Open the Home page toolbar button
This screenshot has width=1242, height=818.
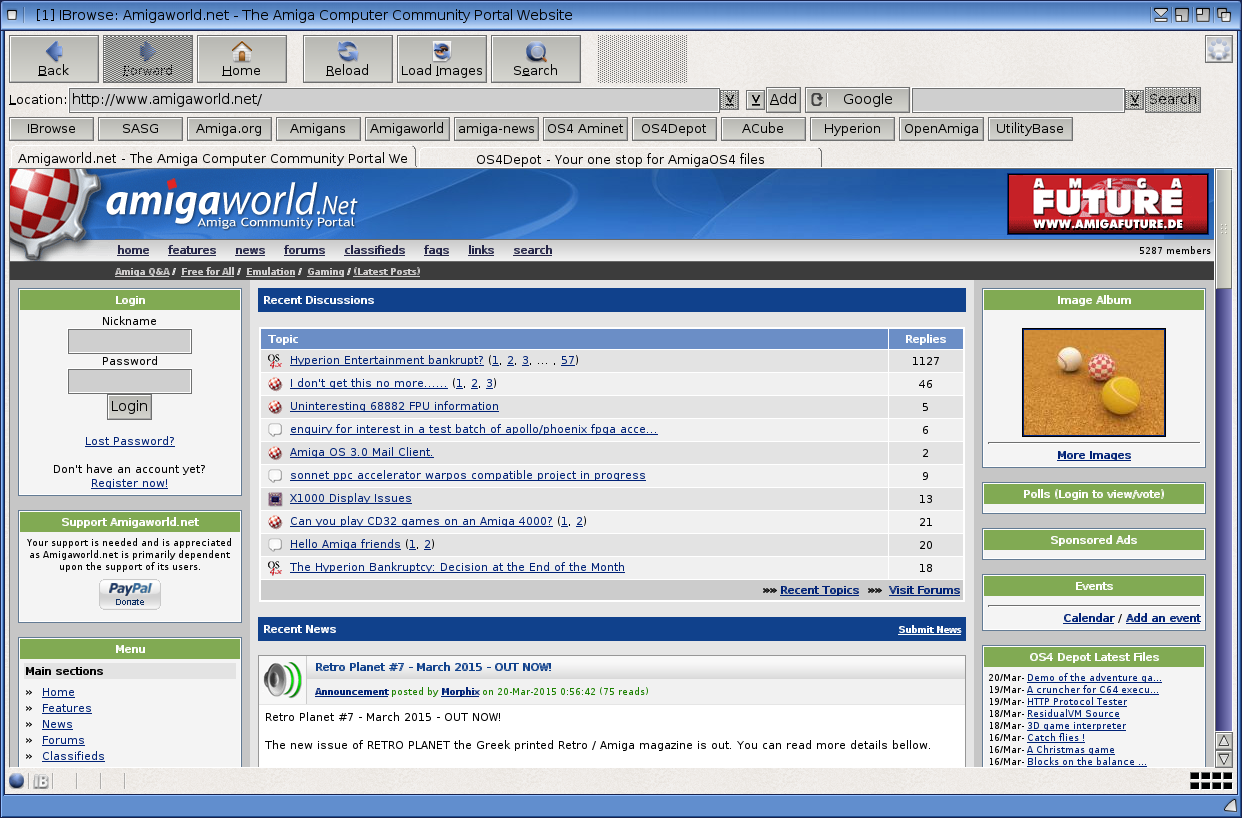click(241, 59)
